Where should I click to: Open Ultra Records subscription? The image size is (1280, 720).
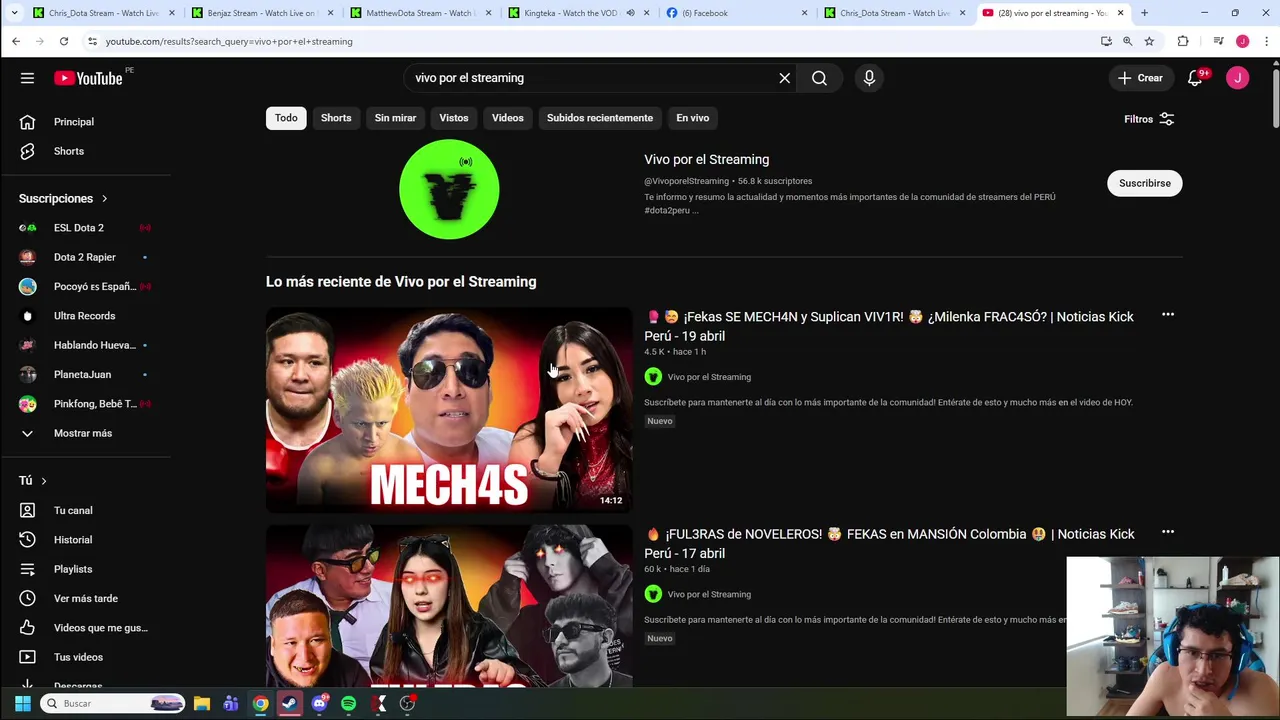pos(86,316)
